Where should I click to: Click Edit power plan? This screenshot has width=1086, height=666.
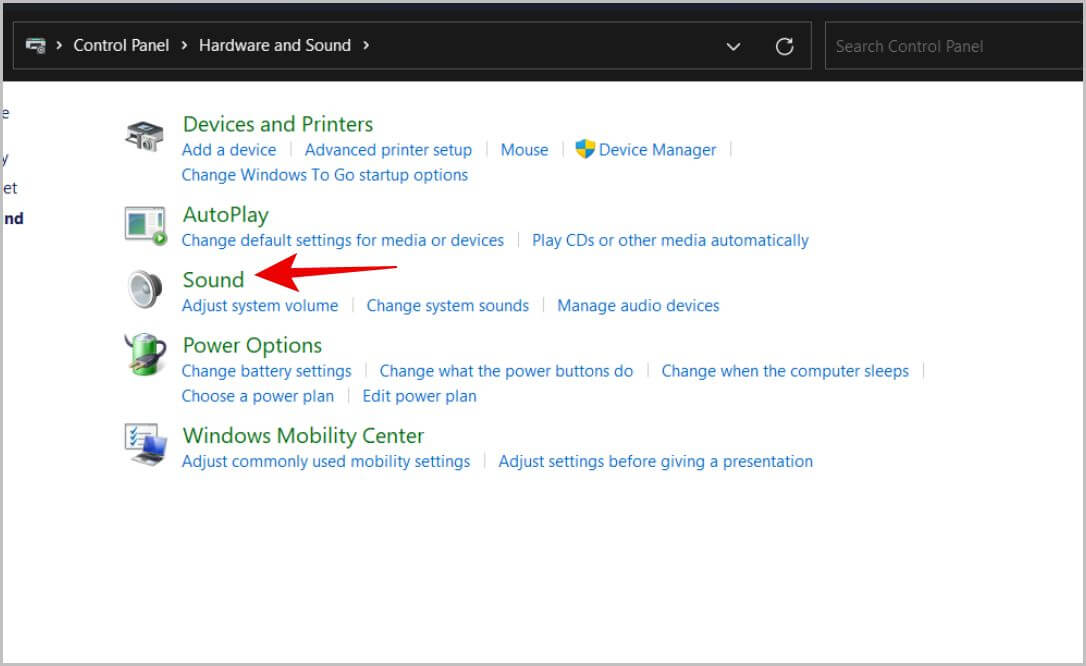pyautogui.click(x=419, y=396)
